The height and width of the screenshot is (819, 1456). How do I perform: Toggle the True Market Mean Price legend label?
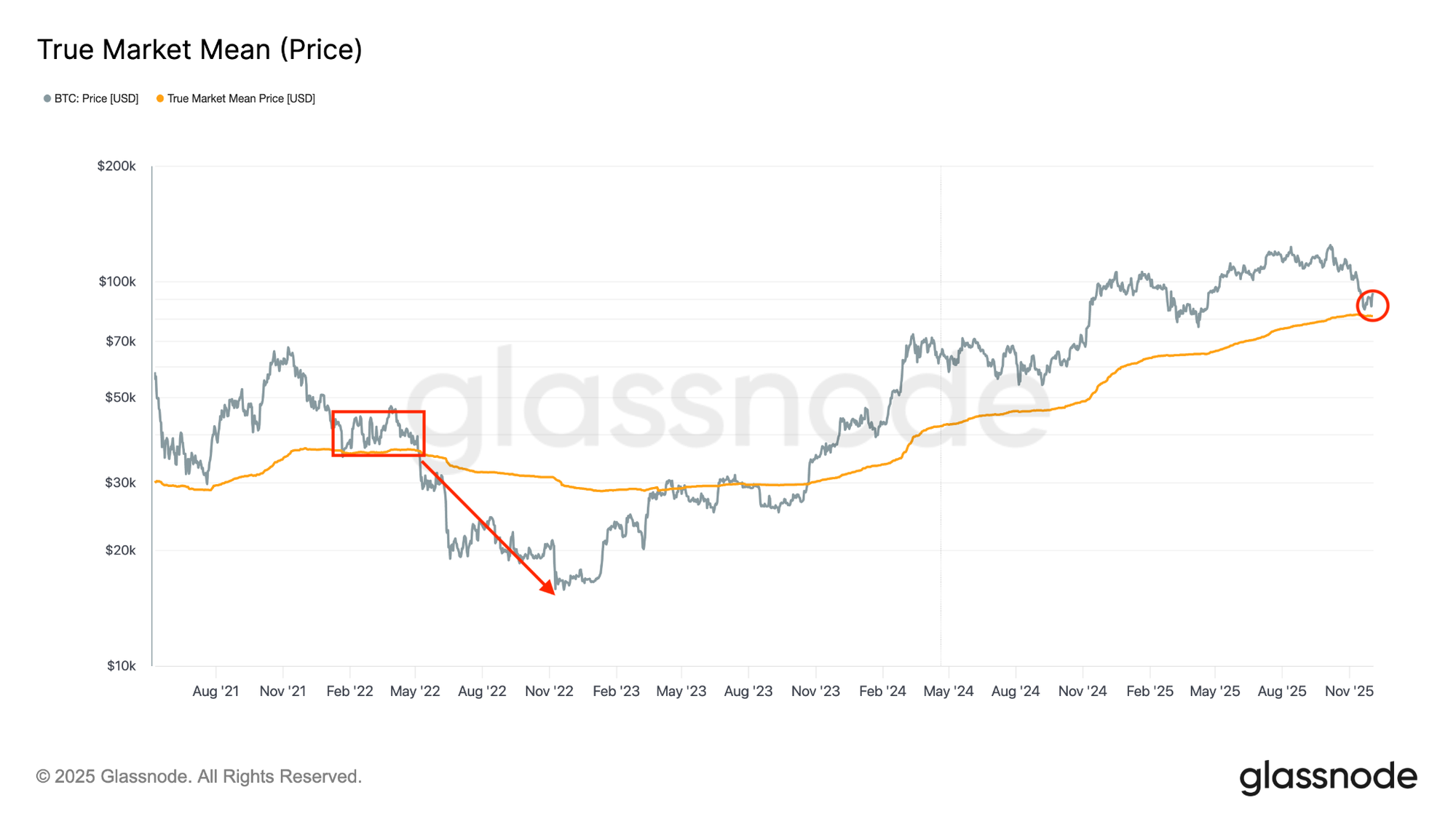241,99
